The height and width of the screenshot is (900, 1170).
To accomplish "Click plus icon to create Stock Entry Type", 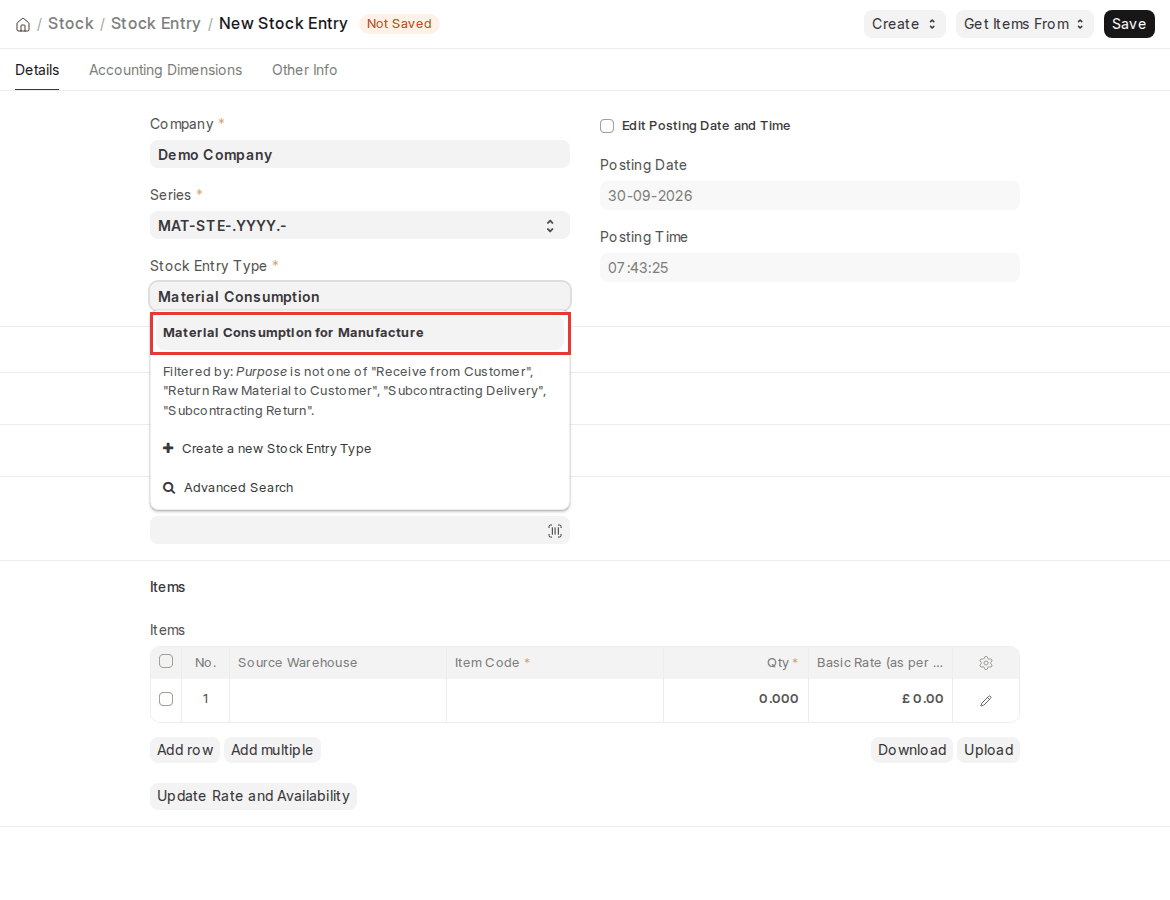I will (168, 449).
